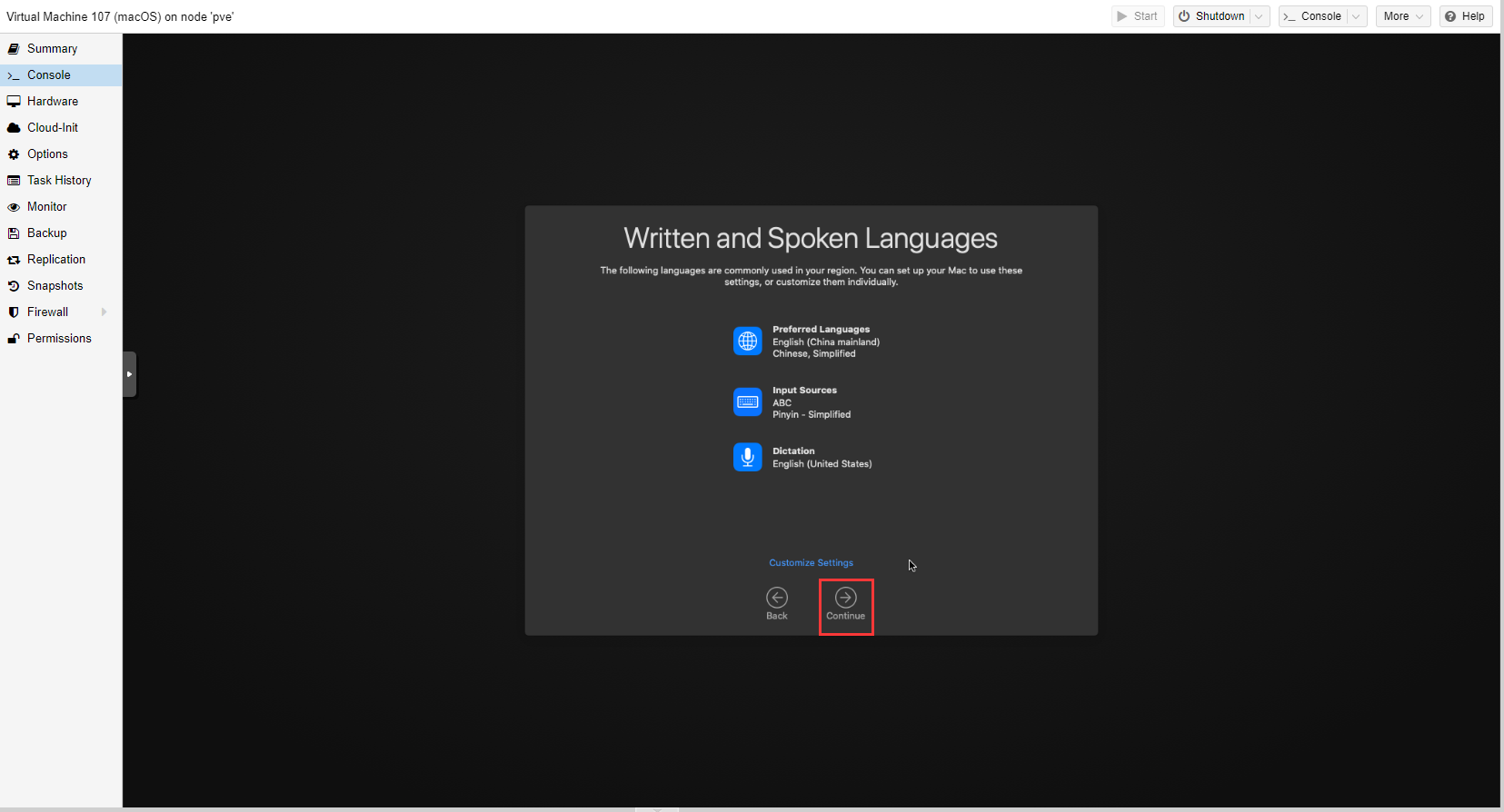The image size is (1504, 812).
Task: Expand the Console dropdown arrow in toolbar
Action: point(1356,16)
